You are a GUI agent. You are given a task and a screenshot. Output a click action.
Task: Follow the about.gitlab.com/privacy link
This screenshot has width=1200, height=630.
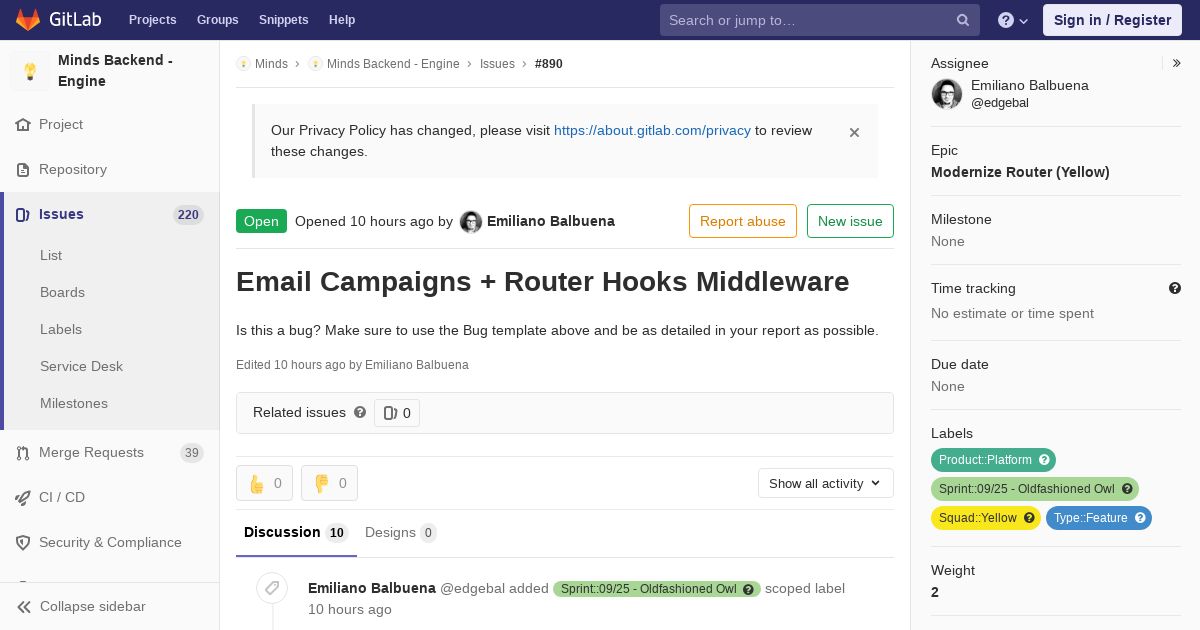coord(652,130)
